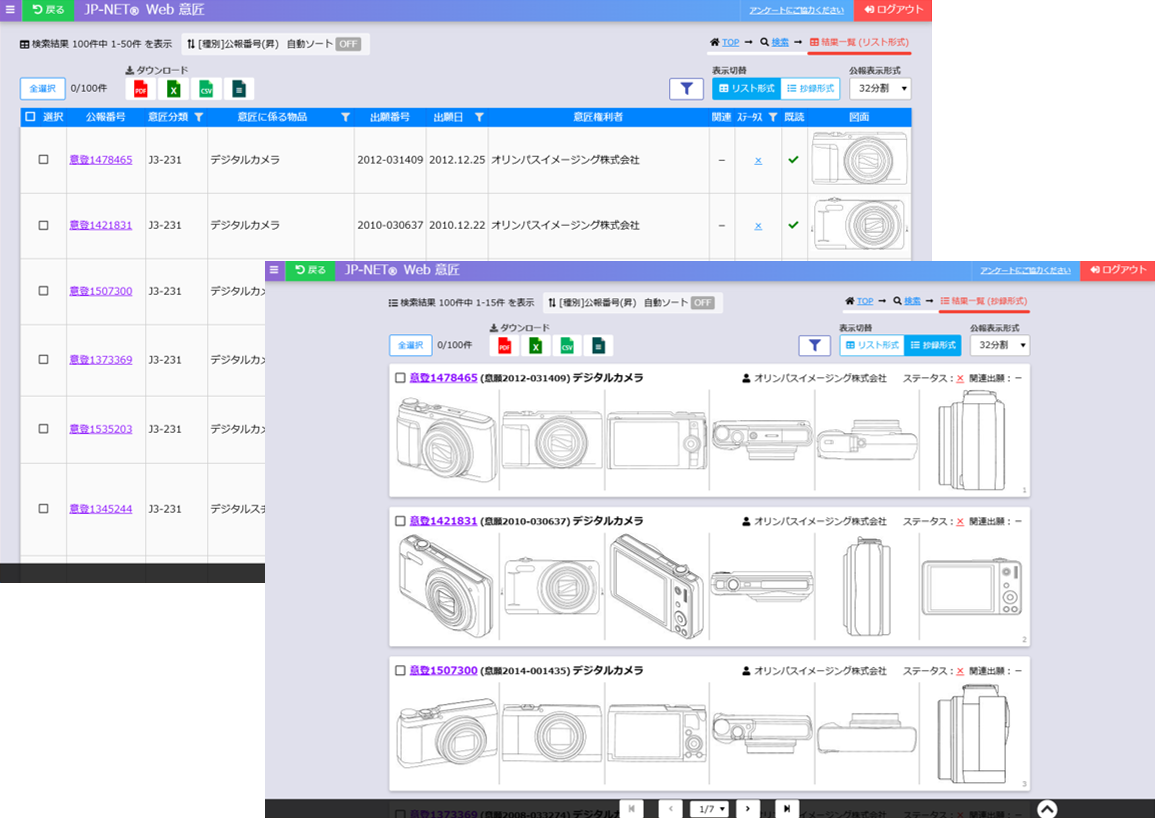This screenshot has height=818, width=1155.
Task: Check the row for 意登1535203 in list
Action: click(43, 429)
